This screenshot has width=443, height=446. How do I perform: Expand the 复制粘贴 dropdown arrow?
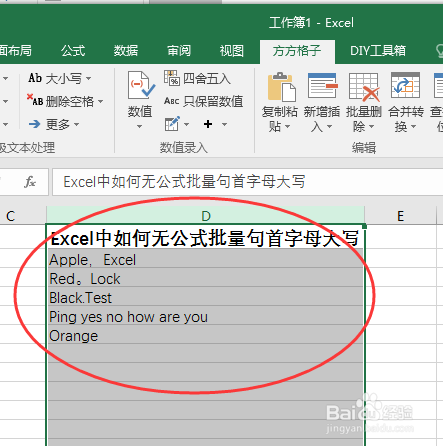coord(287,127)
